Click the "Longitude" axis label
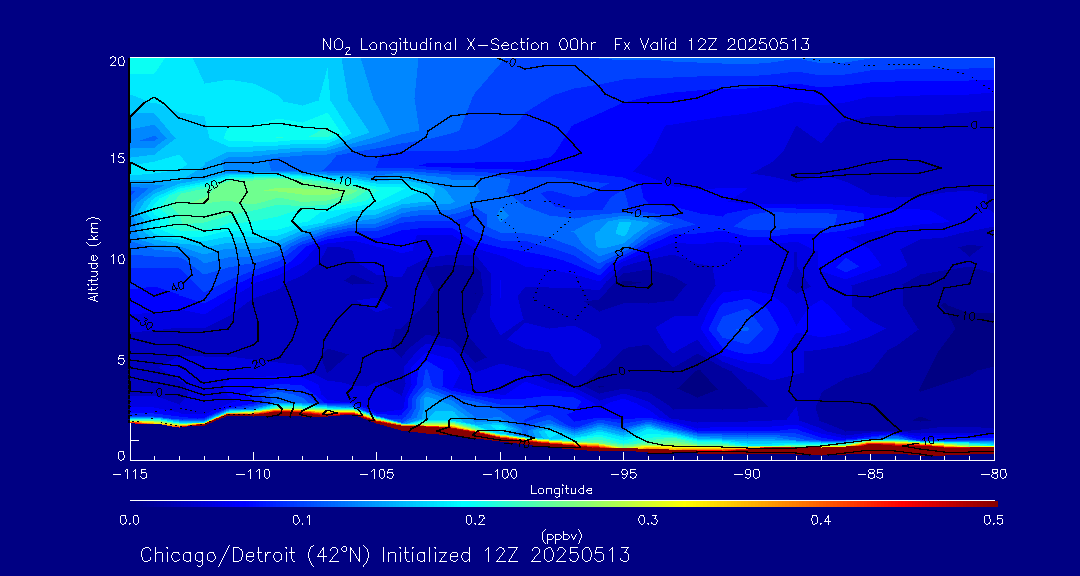Viewport: 1080px width, 576px height. pyautogui.click(x=561, y=491)
